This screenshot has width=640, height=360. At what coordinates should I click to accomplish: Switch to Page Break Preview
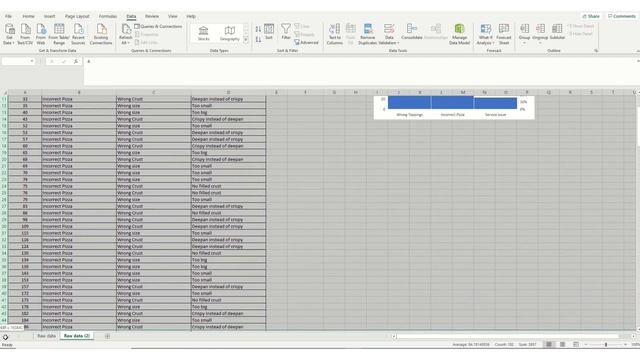[576, 344]
